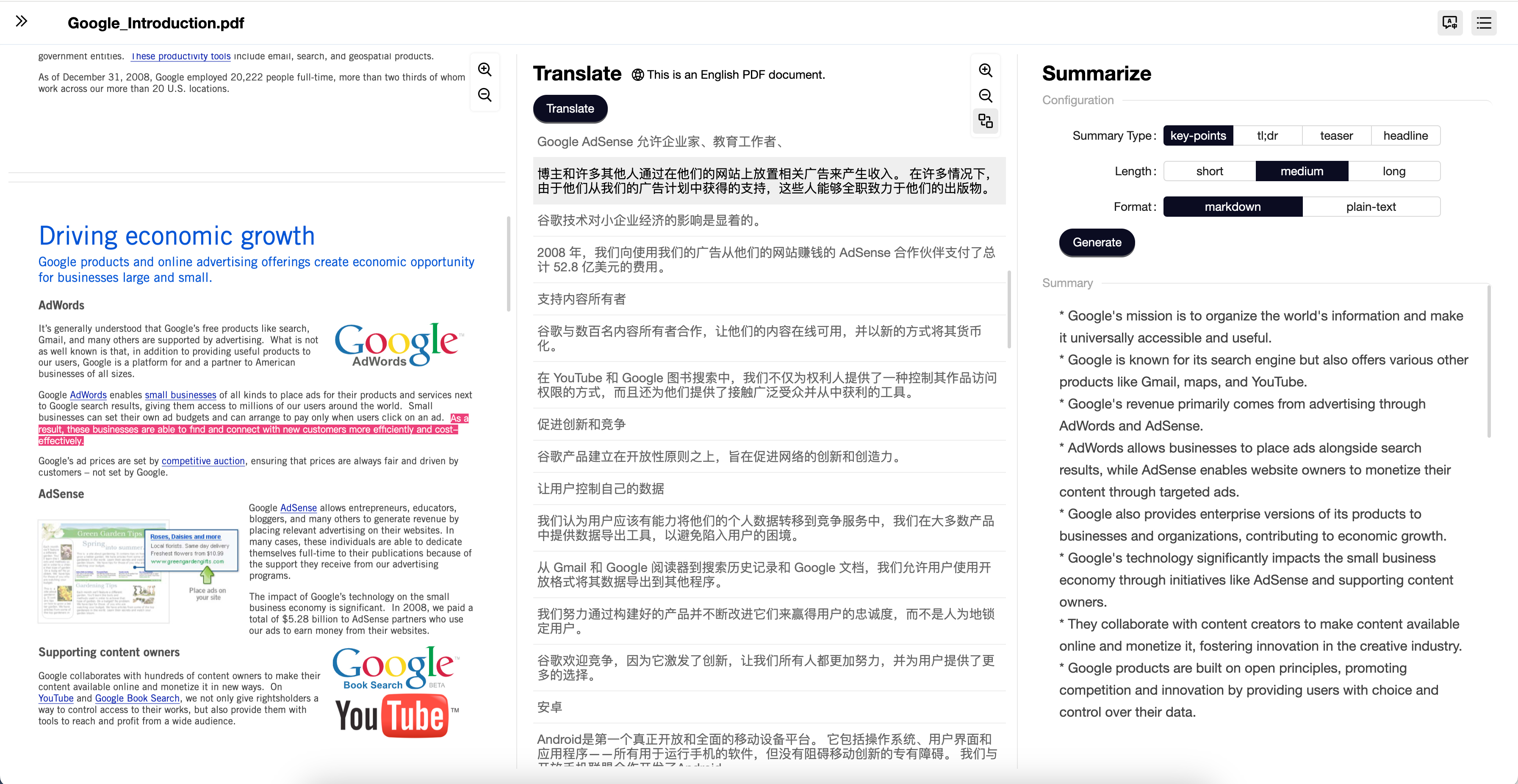Open the competitive auction link
1518x784 pixels.
[x=203, y=461]
